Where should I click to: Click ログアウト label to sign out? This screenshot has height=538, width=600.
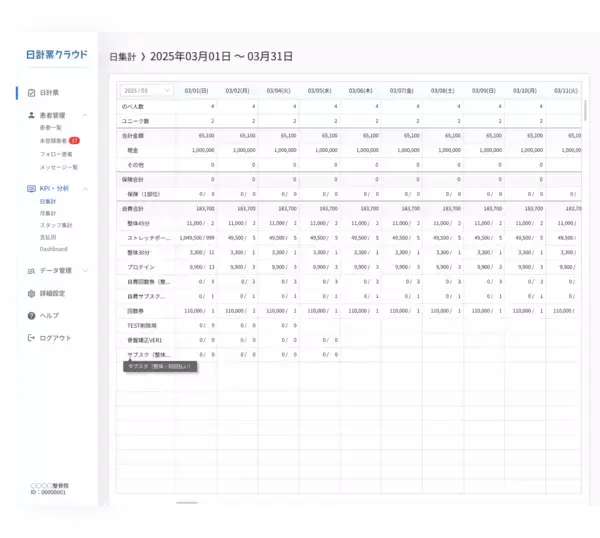click(x=55, y=338)
